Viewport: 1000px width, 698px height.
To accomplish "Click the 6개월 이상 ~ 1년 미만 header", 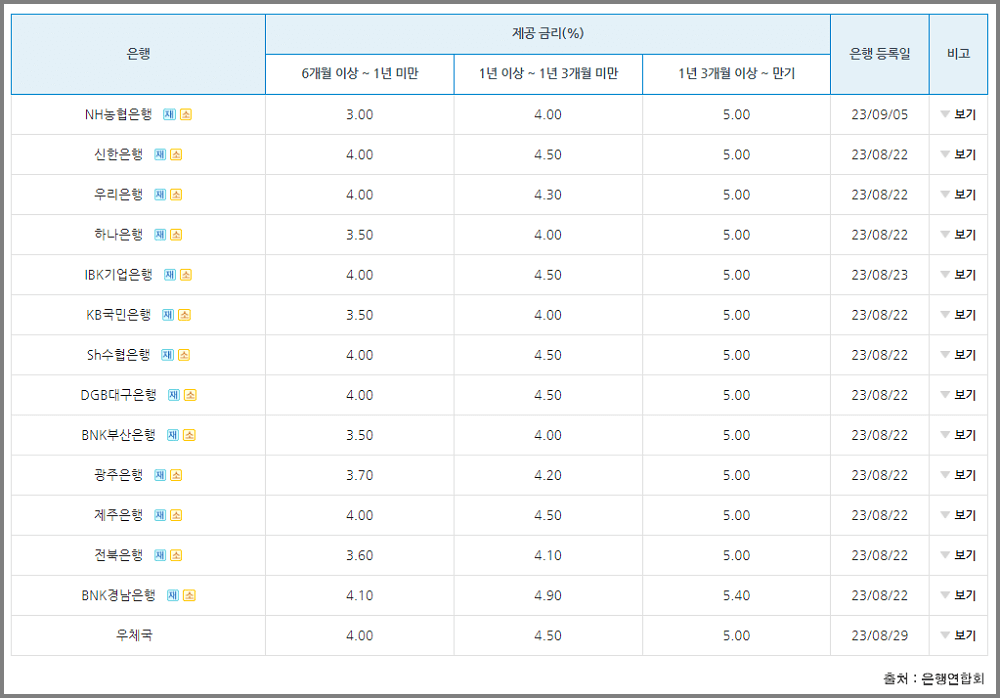I will 360,74.
